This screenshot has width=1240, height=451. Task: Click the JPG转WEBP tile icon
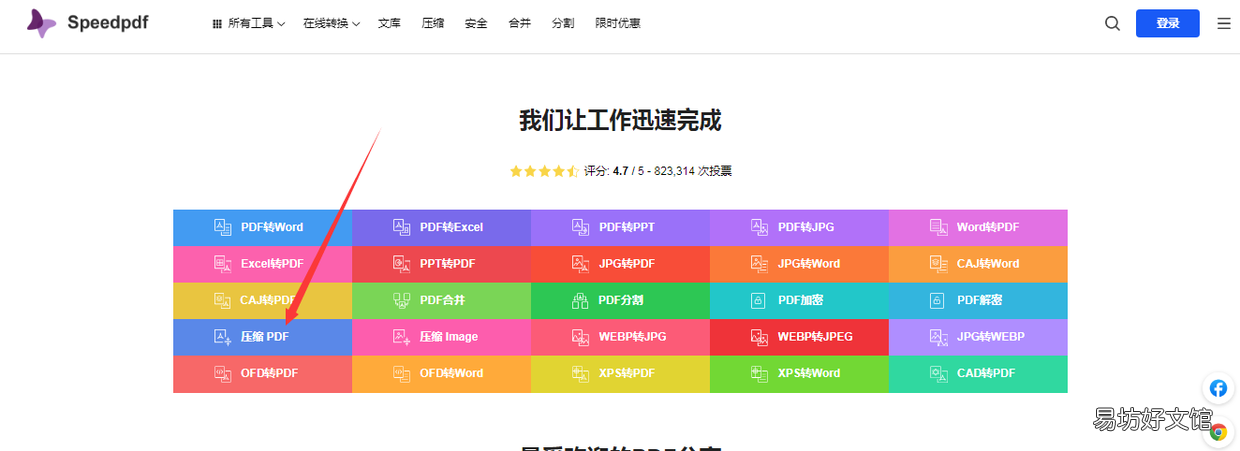pos(938,337)
